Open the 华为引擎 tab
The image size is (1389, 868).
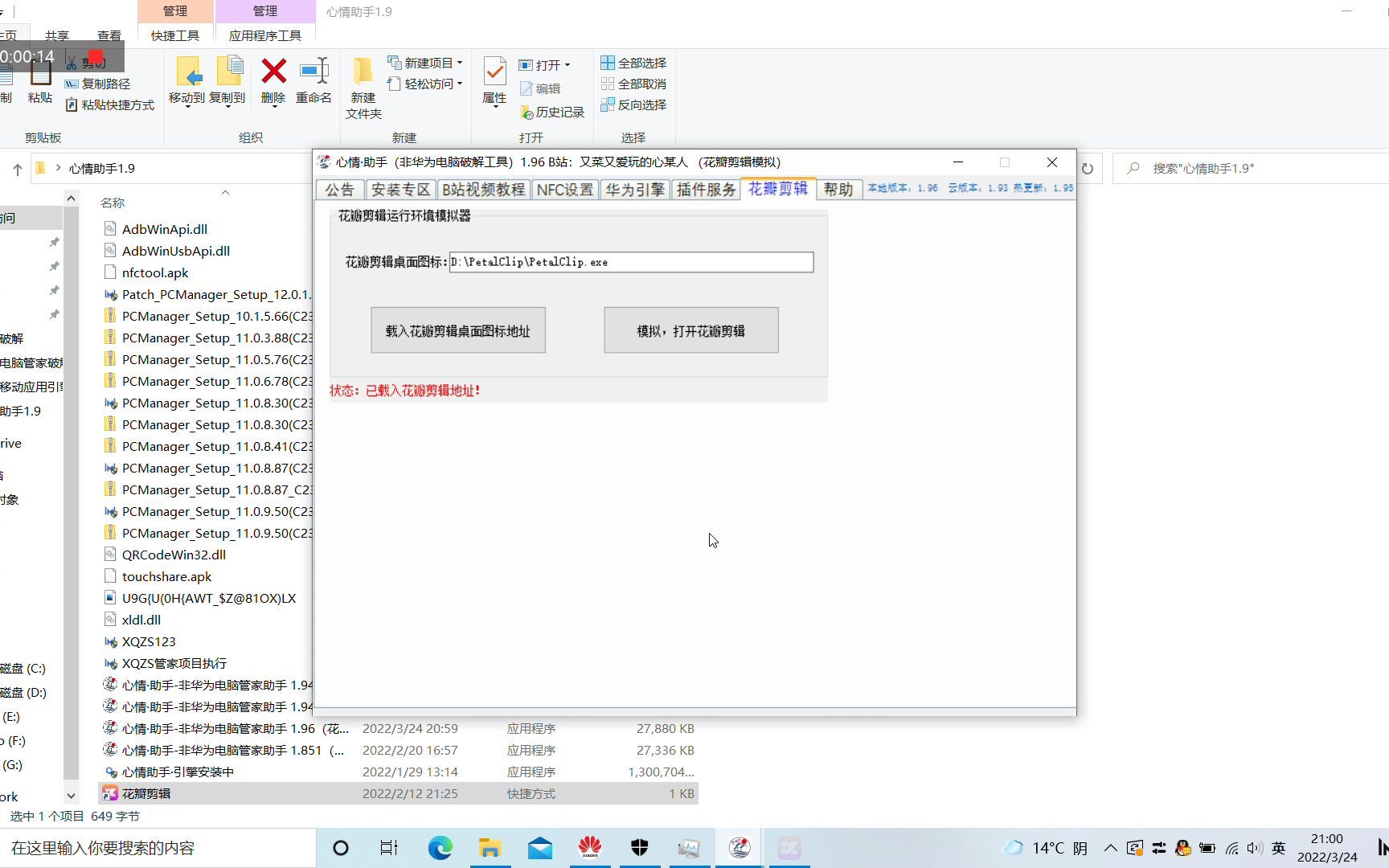pyautogui.click(x=634, y=189)
